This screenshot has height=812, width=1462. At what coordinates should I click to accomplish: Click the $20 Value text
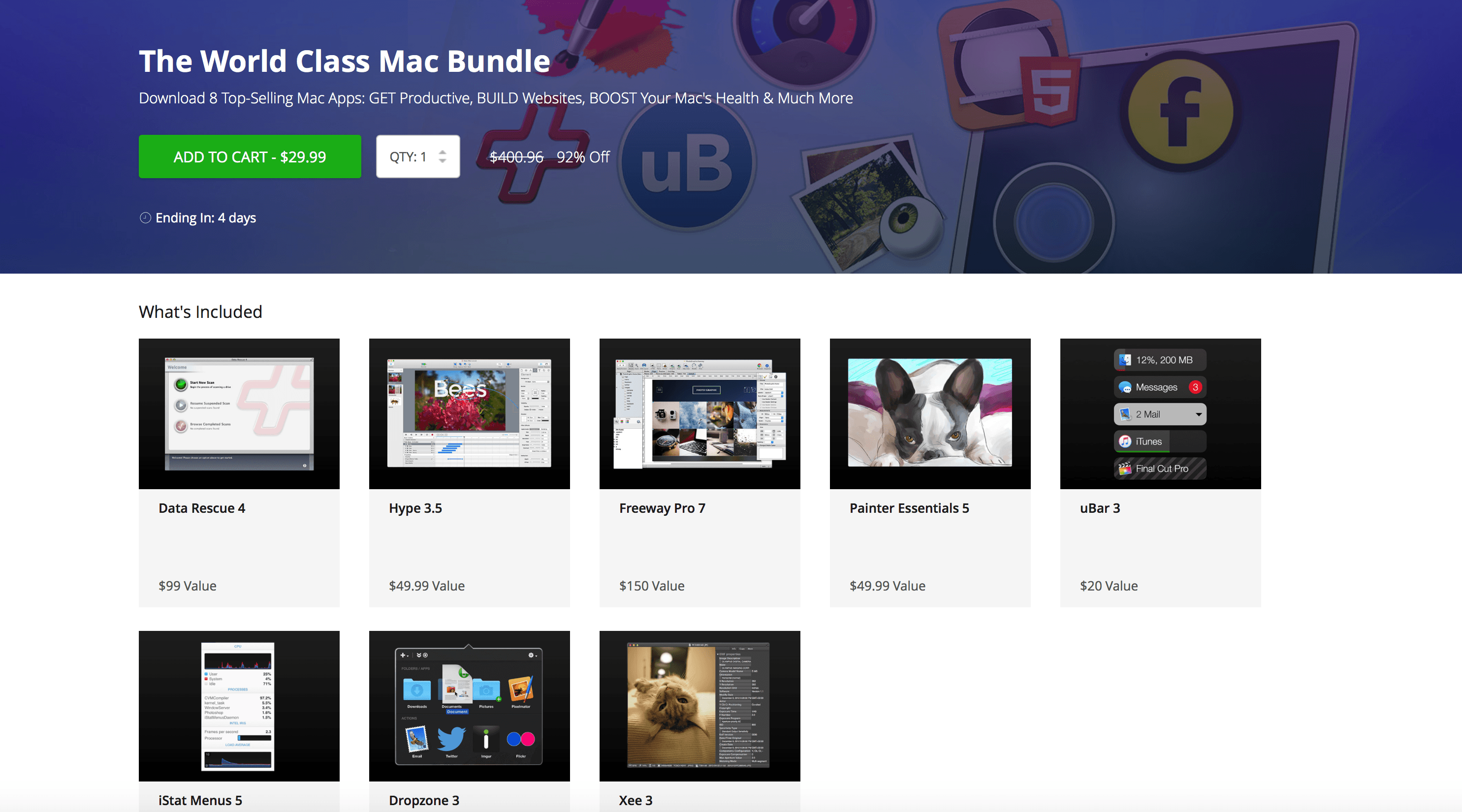click(x=1109, y=586)
